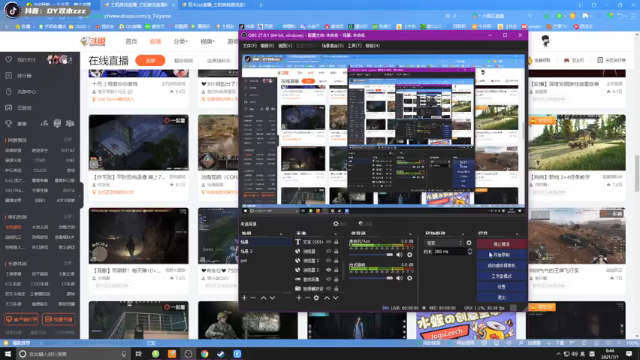Undock the Scenes panel via header icon
This screenshot has height=360, width=640.
[x=281, y=233]
